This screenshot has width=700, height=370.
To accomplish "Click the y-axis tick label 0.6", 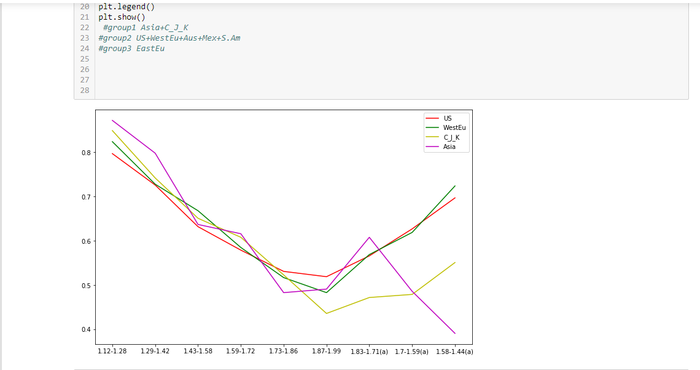I will click(x=86, y=241).
